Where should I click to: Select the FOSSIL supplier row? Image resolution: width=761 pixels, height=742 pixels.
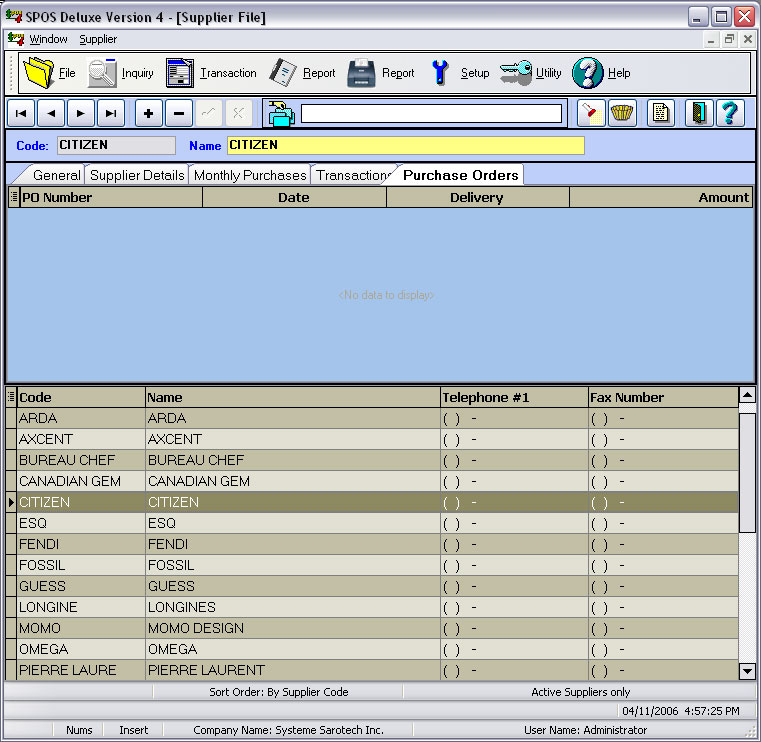pos(372,565)
